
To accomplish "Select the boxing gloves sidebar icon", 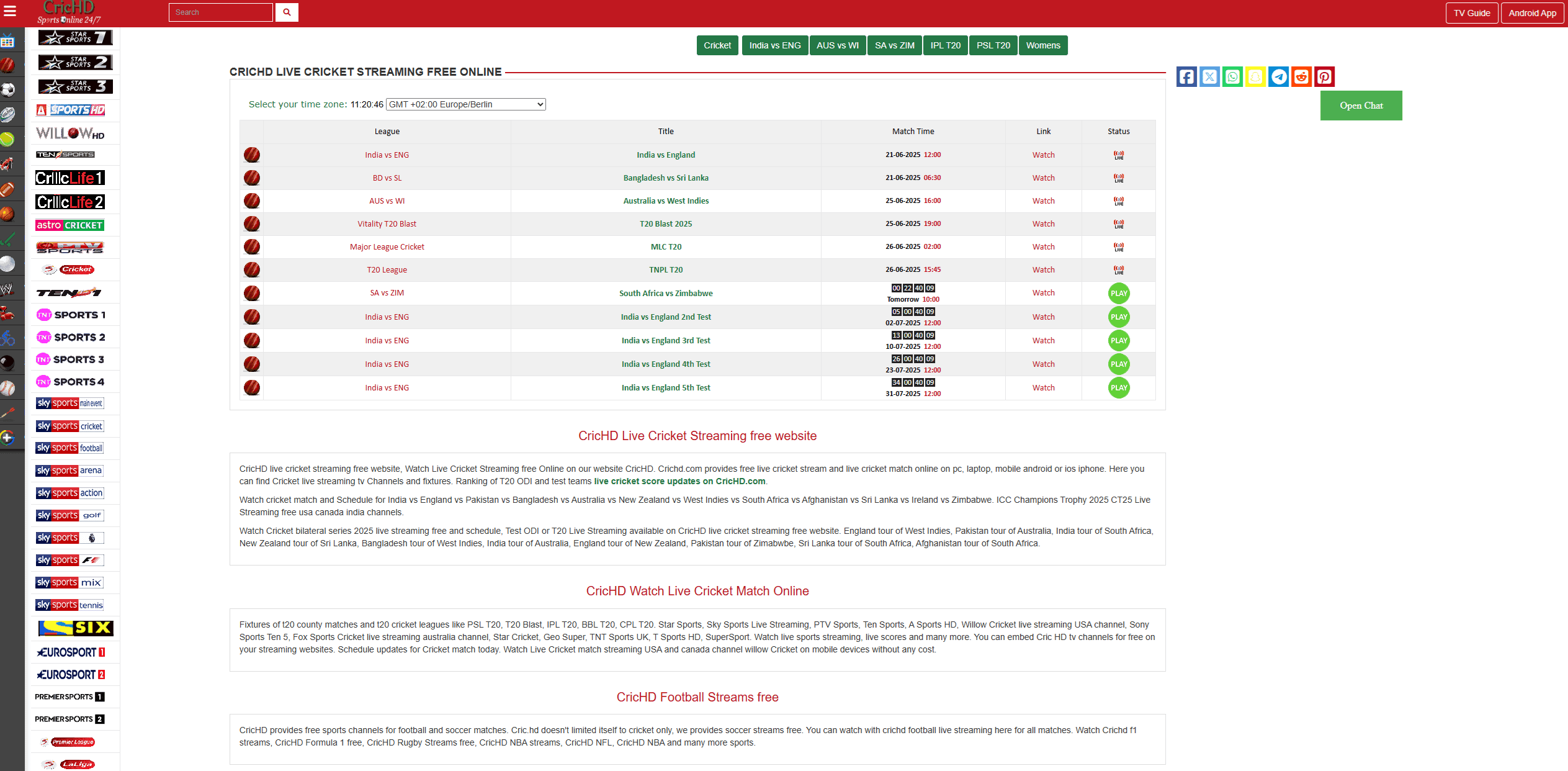I will (x=7, y=313).
